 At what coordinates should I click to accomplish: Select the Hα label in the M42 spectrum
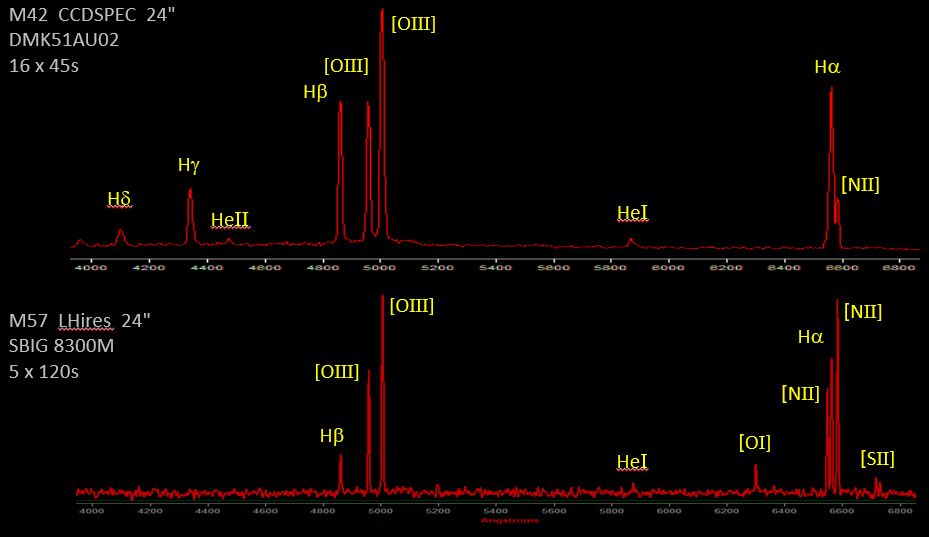827,68
